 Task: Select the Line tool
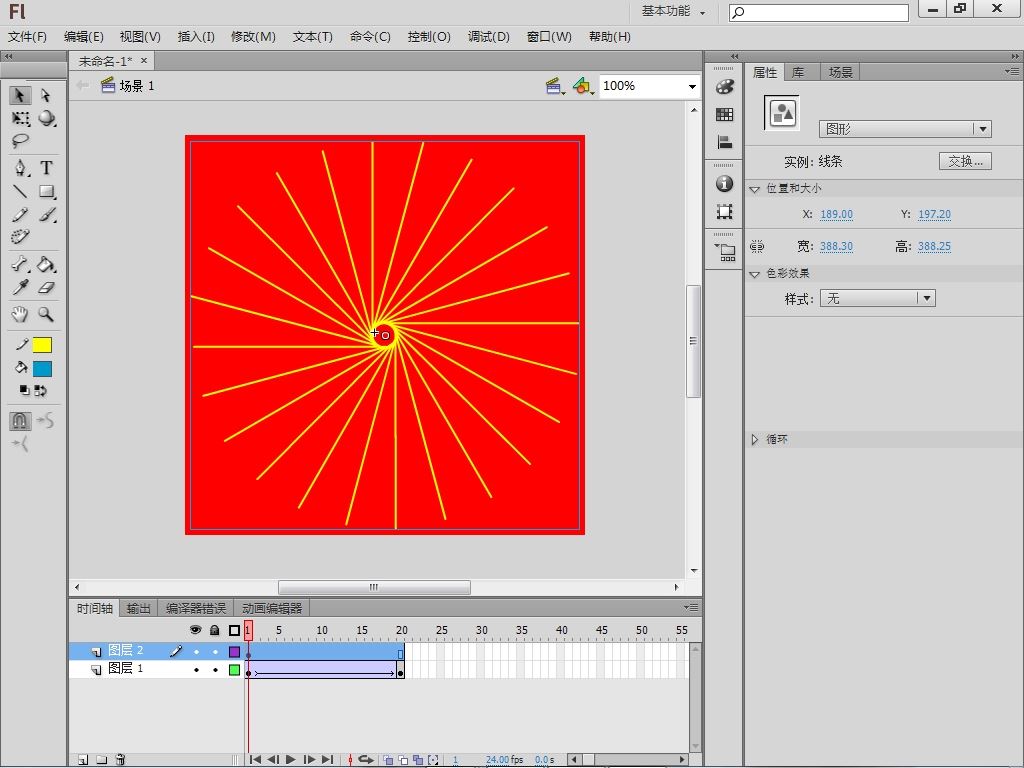(20, 192)
